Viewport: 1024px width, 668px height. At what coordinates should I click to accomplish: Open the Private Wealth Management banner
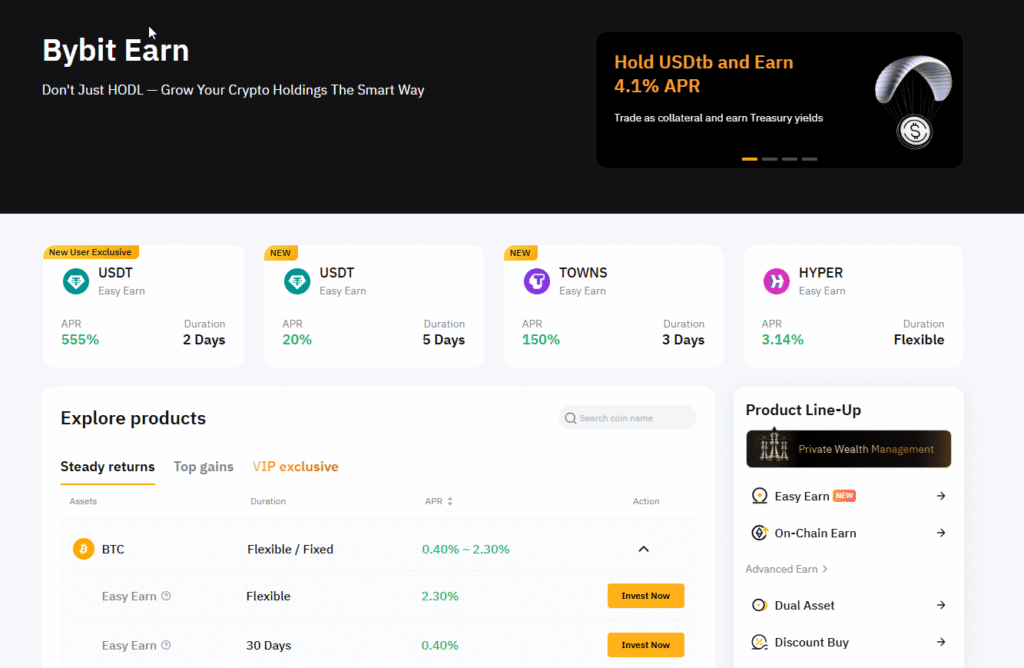pos(848,449)
